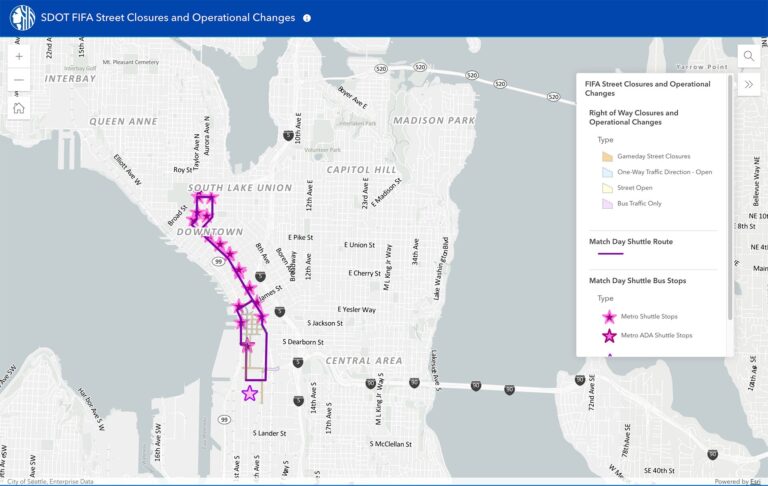Image resolution: width=768 pixels, height=486 pixels.
Task: Click the S Lander St street label
Action: [x=269, y=434]
